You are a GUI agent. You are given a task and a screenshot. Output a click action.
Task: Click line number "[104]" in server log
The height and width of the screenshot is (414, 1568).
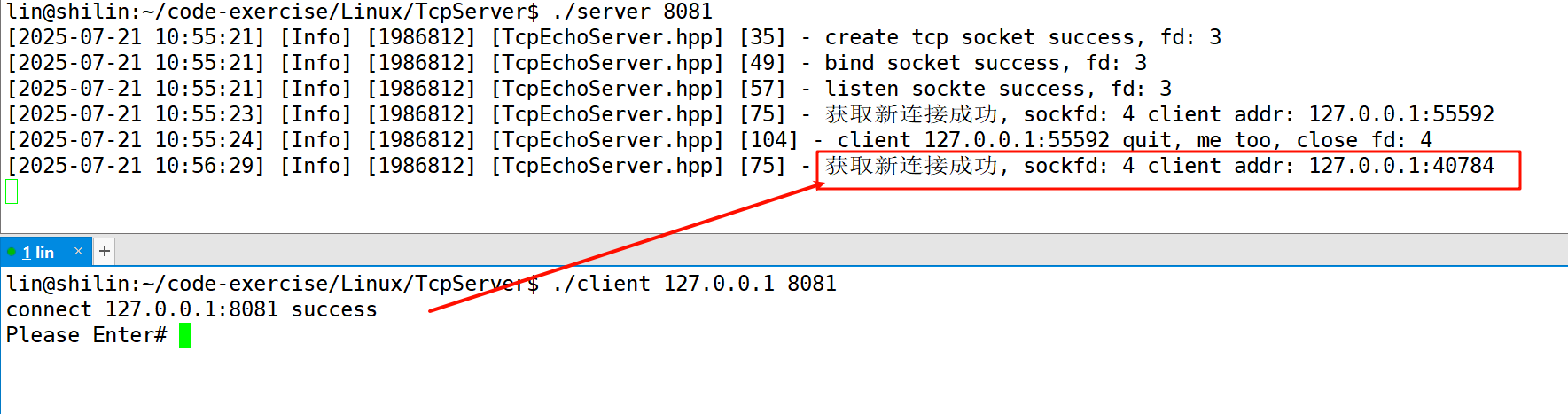coord(769,140)
